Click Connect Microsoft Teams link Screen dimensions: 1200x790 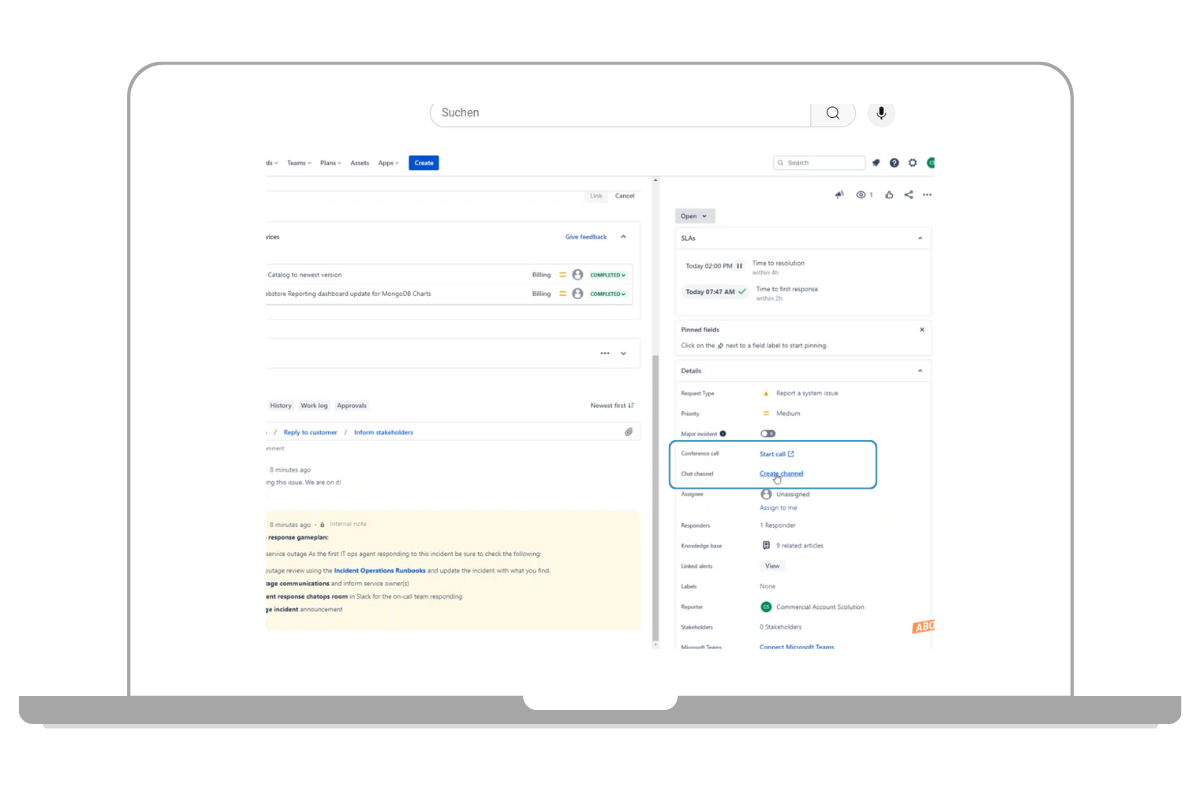pos(797,647)
